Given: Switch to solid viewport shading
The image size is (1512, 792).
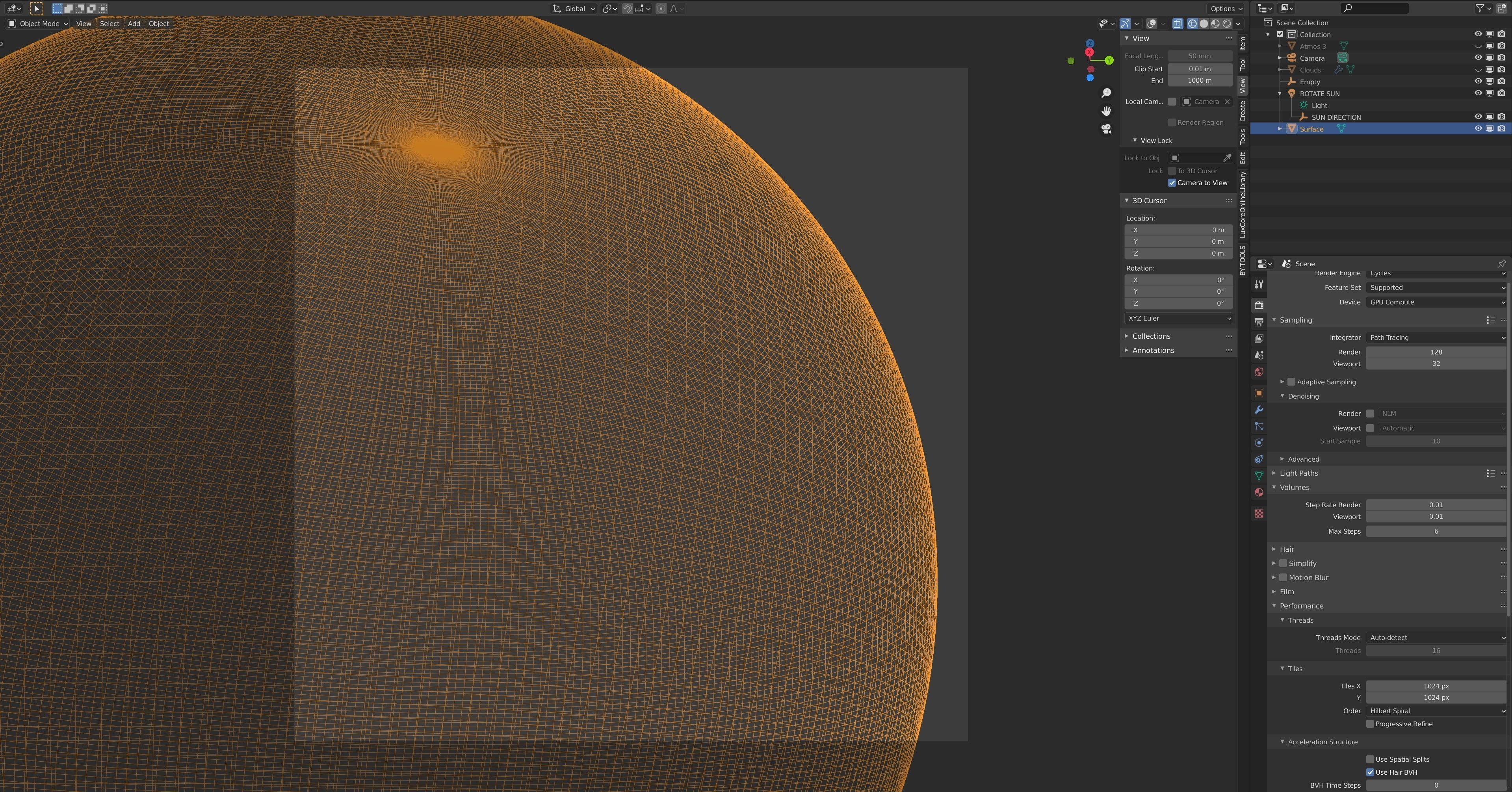Looking at the screenshot, I should tap(1204, 24).
